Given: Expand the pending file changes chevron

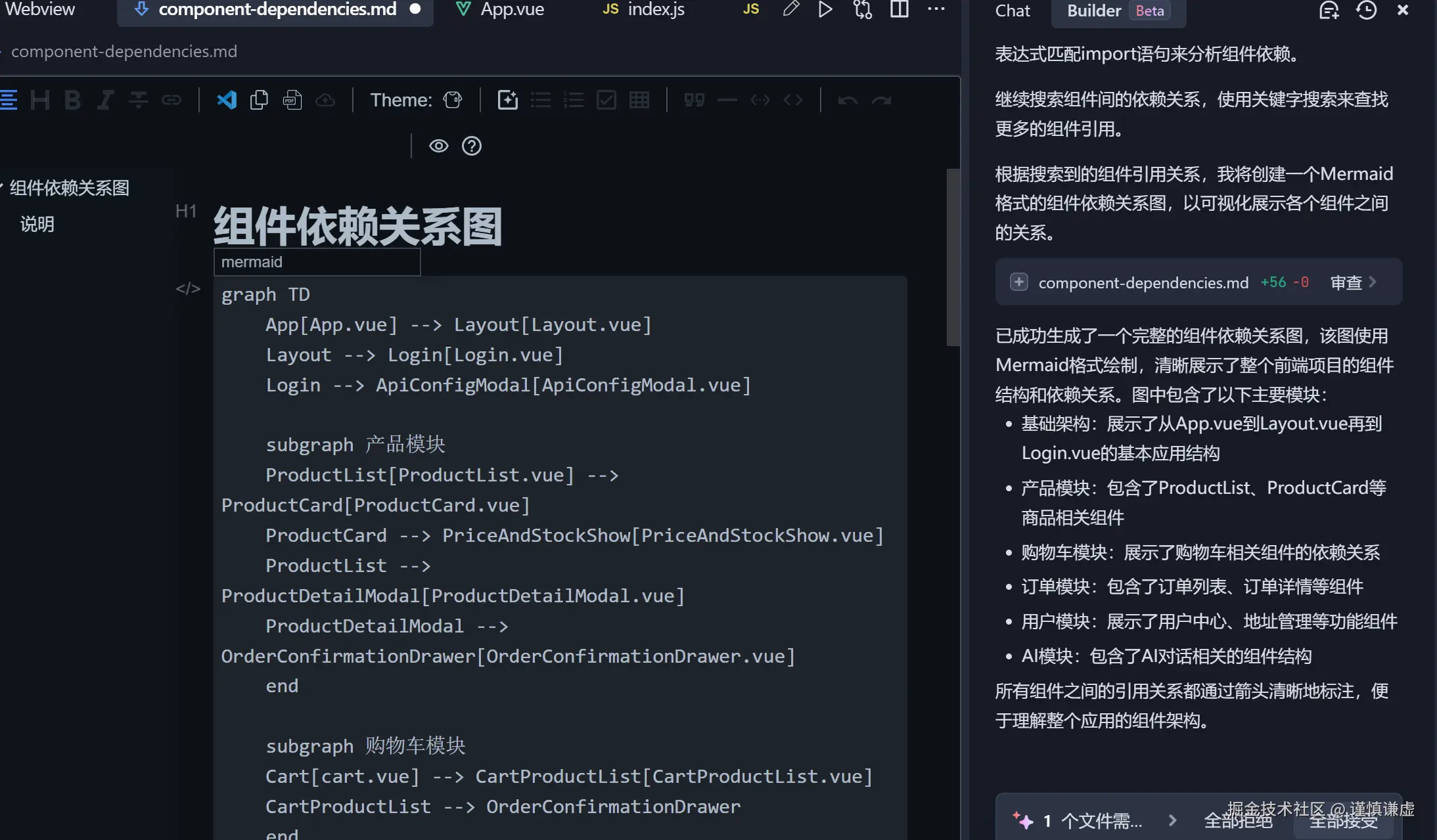Looking at the screenshot, I should coord(1174,820).
